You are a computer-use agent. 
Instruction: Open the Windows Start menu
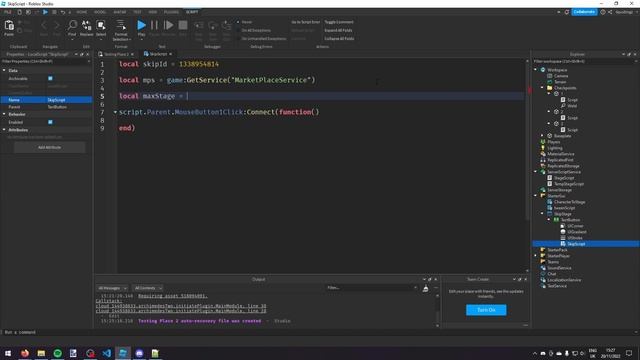pyautogui.click(x=8, y=353)
